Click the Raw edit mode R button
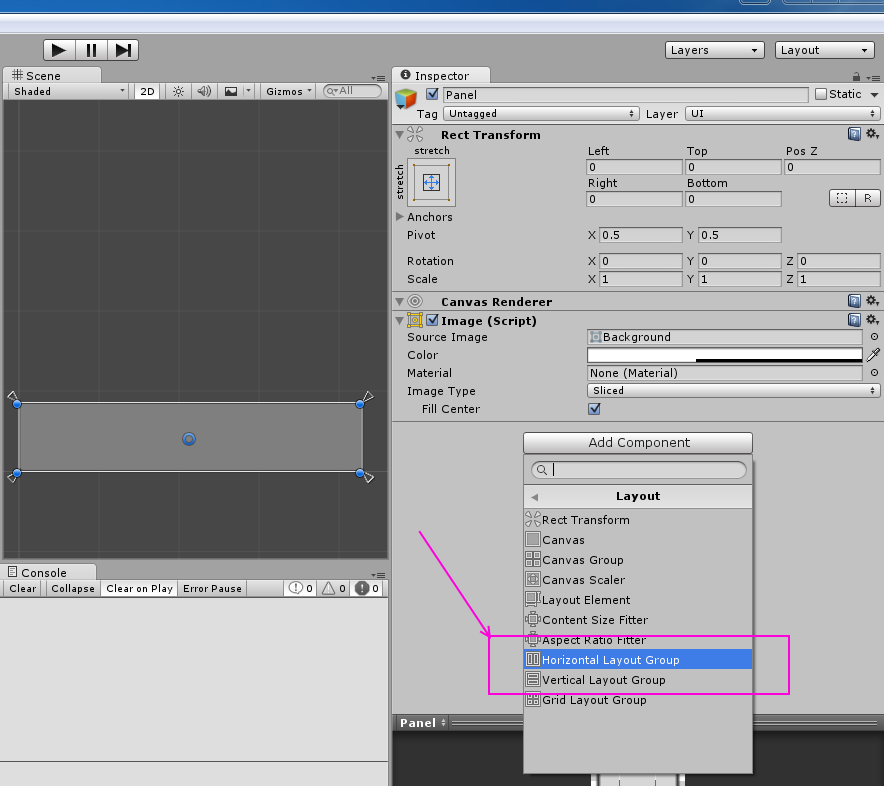 [868, 198]
